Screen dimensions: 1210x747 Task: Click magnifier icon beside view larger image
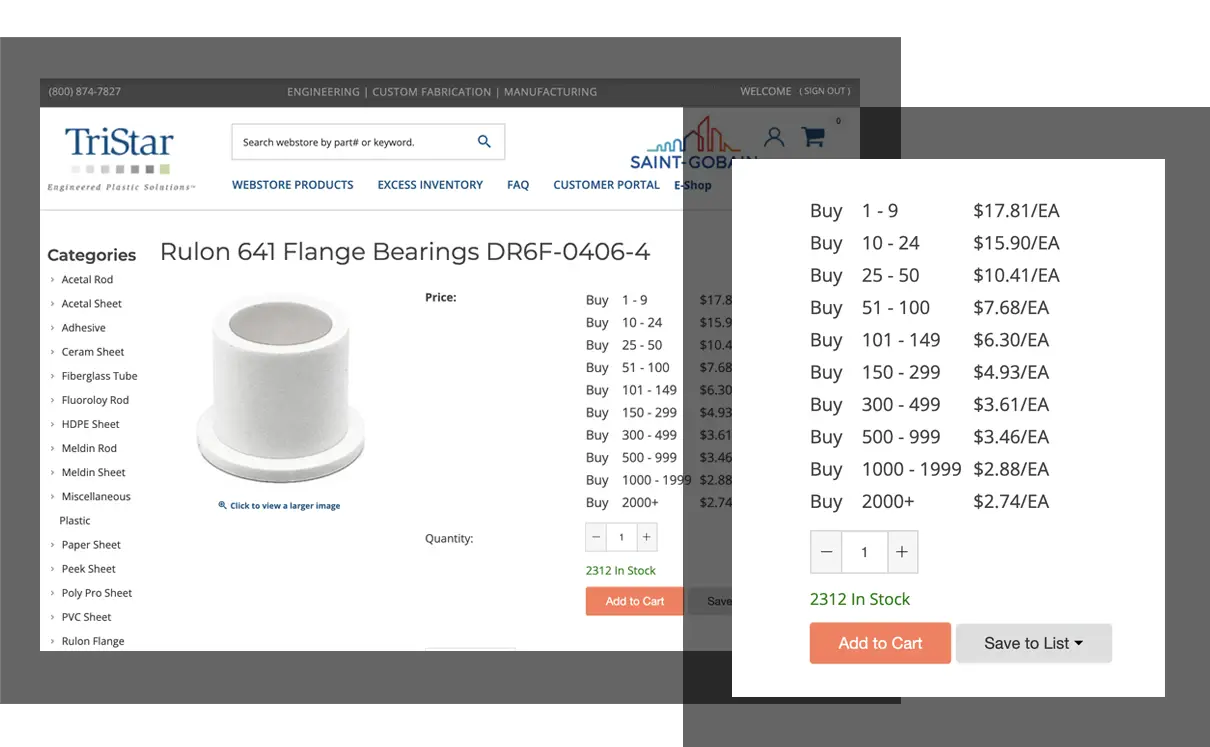coord(222,506)
